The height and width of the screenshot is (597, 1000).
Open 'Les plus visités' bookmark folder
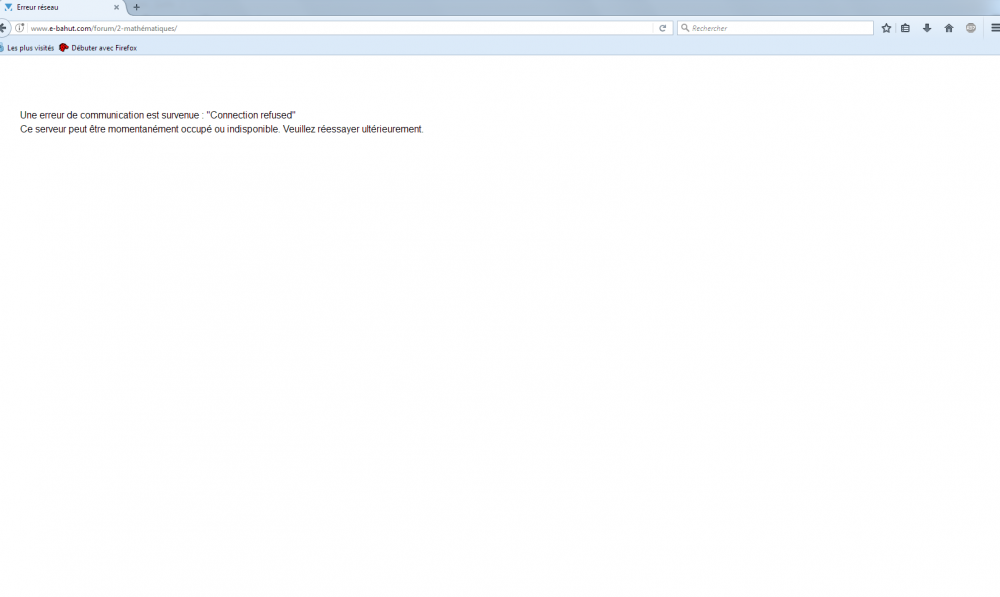point(30,48)
